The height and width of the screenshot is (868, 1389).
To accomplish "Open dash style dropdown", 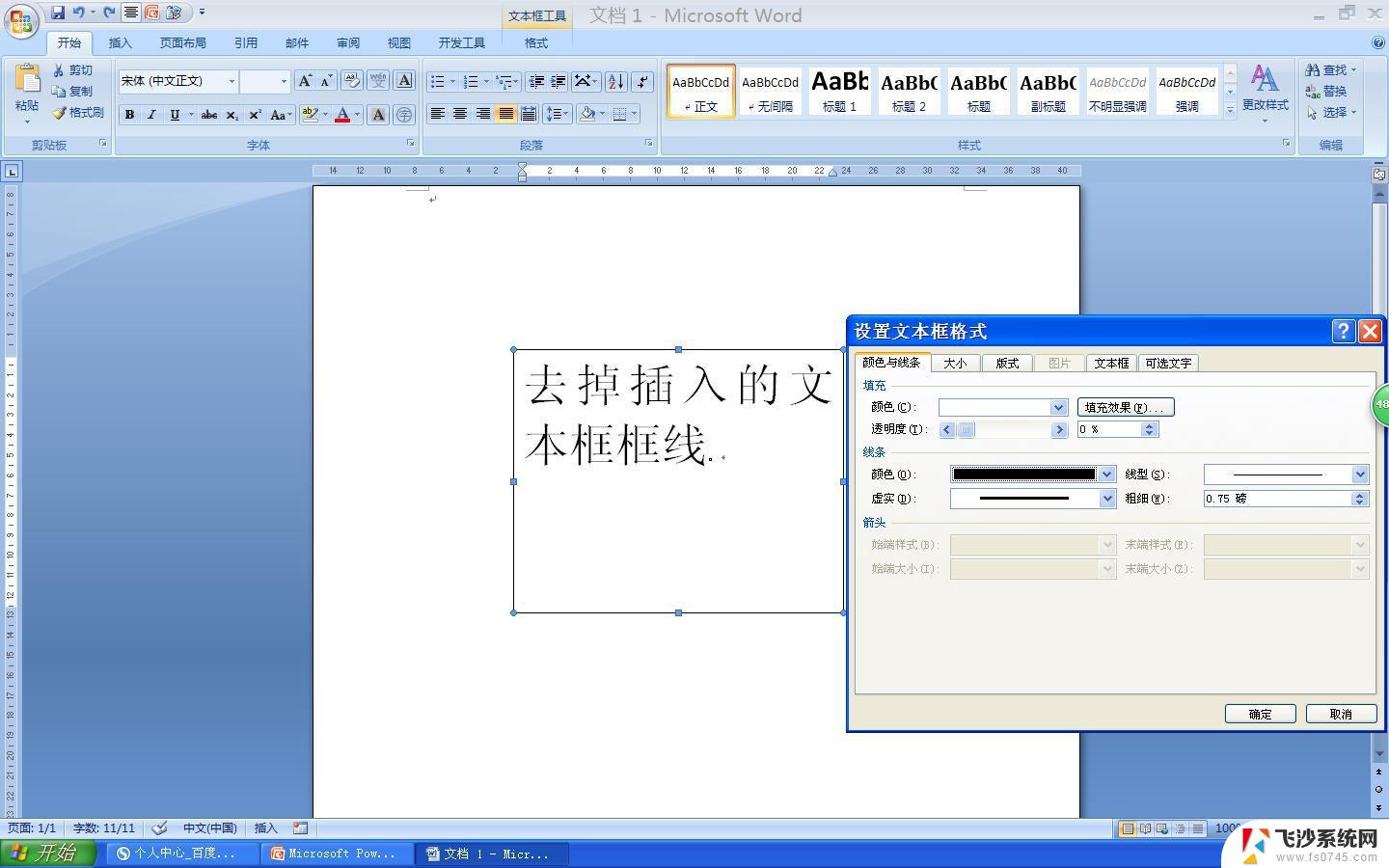I will click(x=1107, y=498).
